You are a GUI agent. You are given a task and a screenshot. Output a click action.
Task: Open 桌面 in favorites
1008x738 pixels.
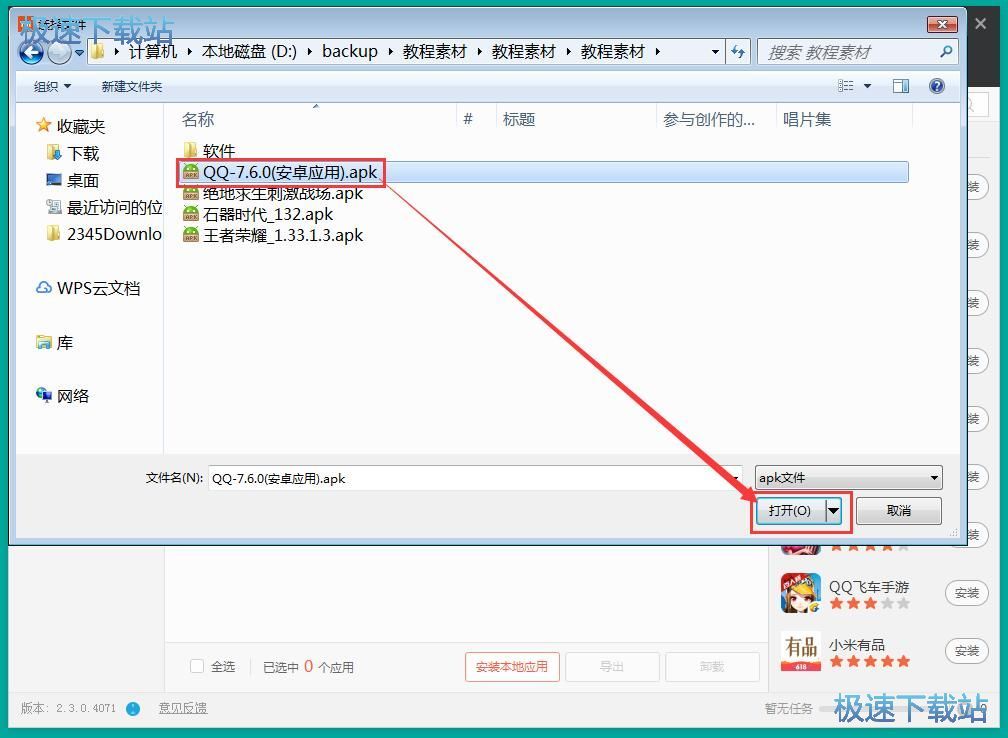[73, 180]
